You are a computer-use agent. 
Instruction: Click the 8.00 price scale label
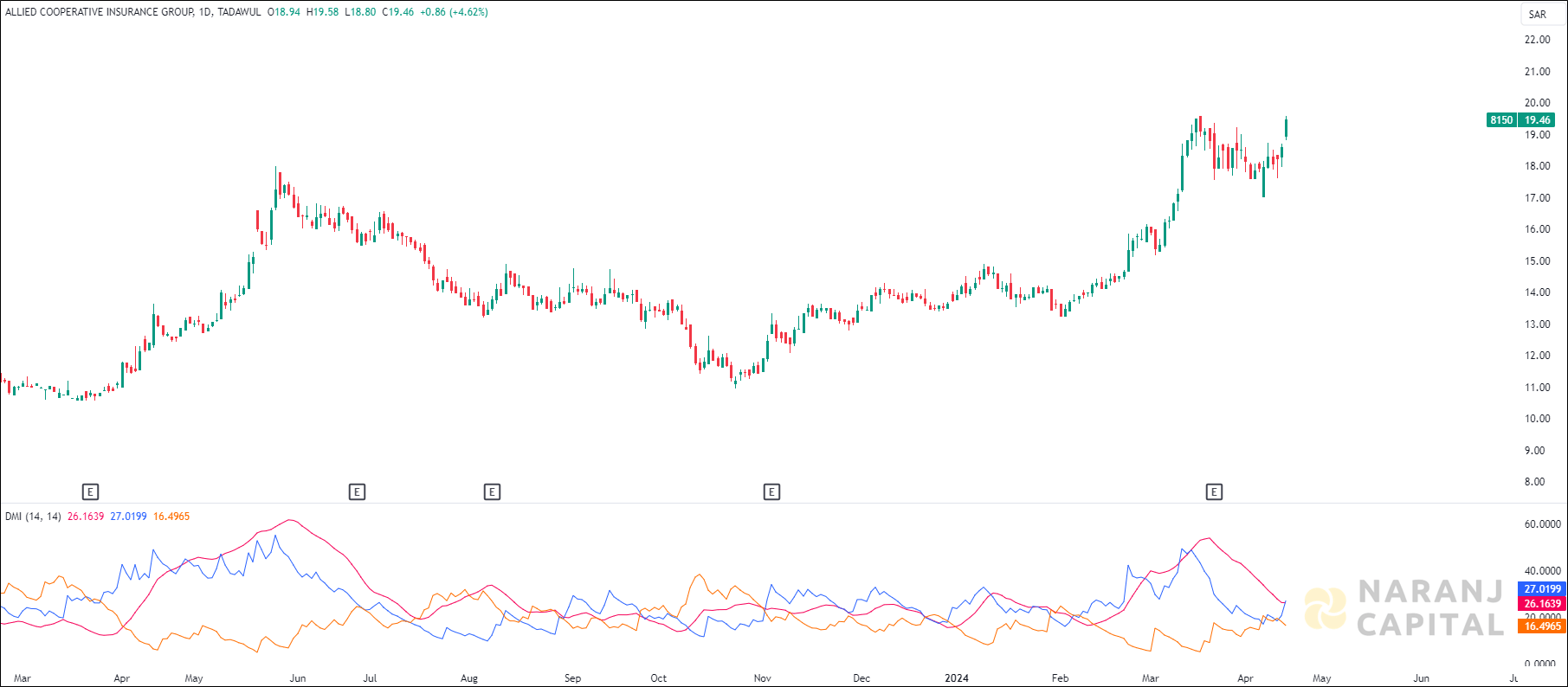[x=1535, y=482]
